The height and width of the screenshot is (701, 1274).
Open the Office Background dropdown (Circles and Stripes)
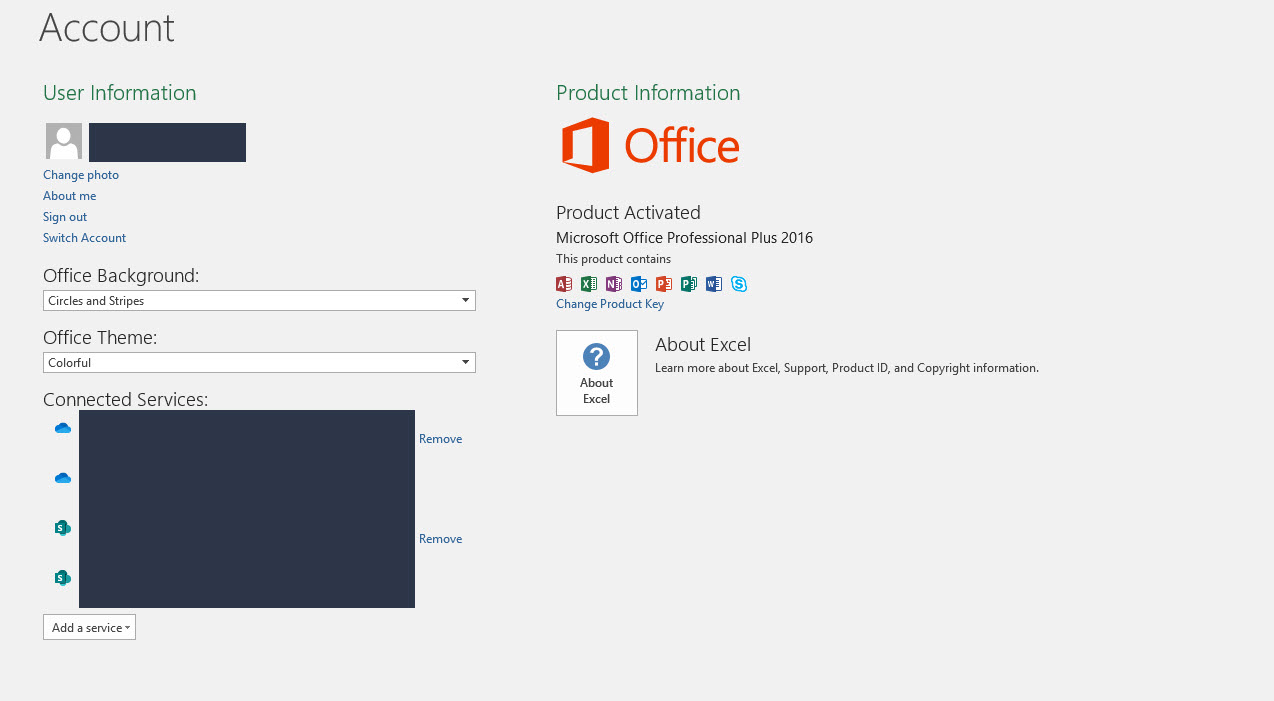pos(259,301)
